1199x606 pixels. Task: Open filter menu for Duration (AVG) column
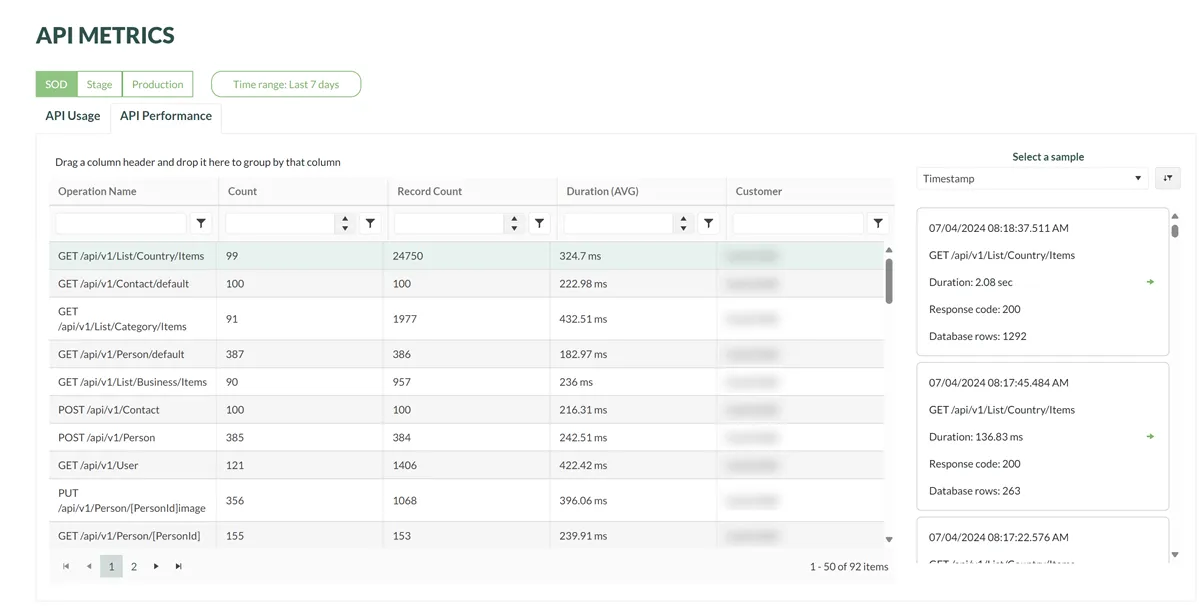708,223
